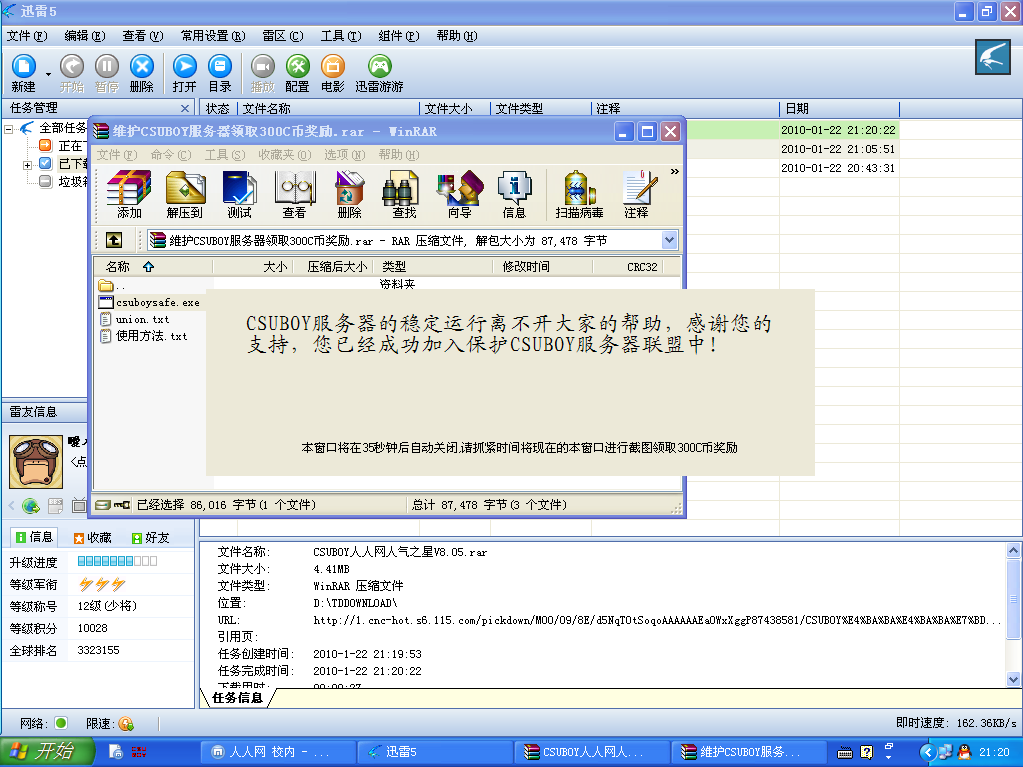Select the 任务信息 tab at bottom
Screen dimensions: 1023x767
tap(237, 697)
